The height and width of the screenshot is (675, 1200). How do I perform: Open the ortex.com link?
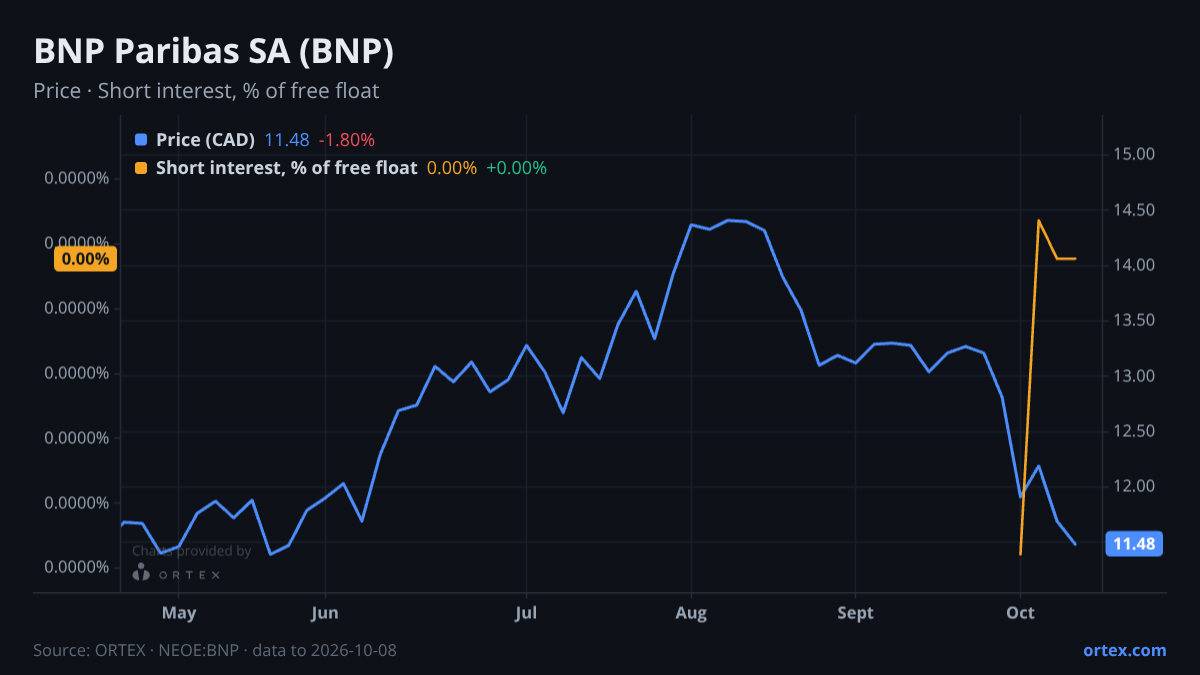click(x=1125, y=650)
